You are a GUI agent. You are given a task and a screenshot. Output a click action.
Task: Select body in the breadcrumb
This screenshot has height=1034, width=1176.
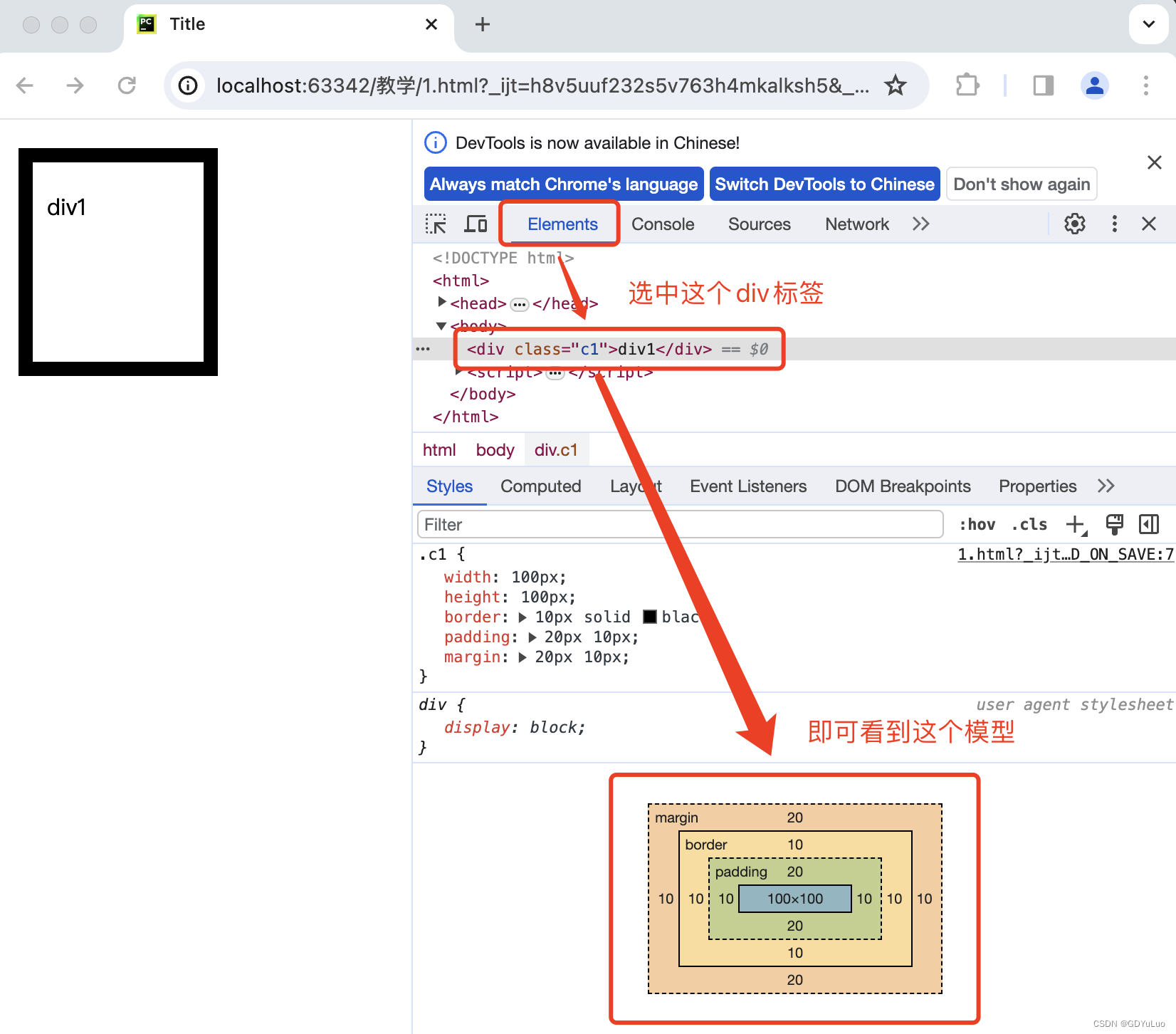(x=495, y=450)
